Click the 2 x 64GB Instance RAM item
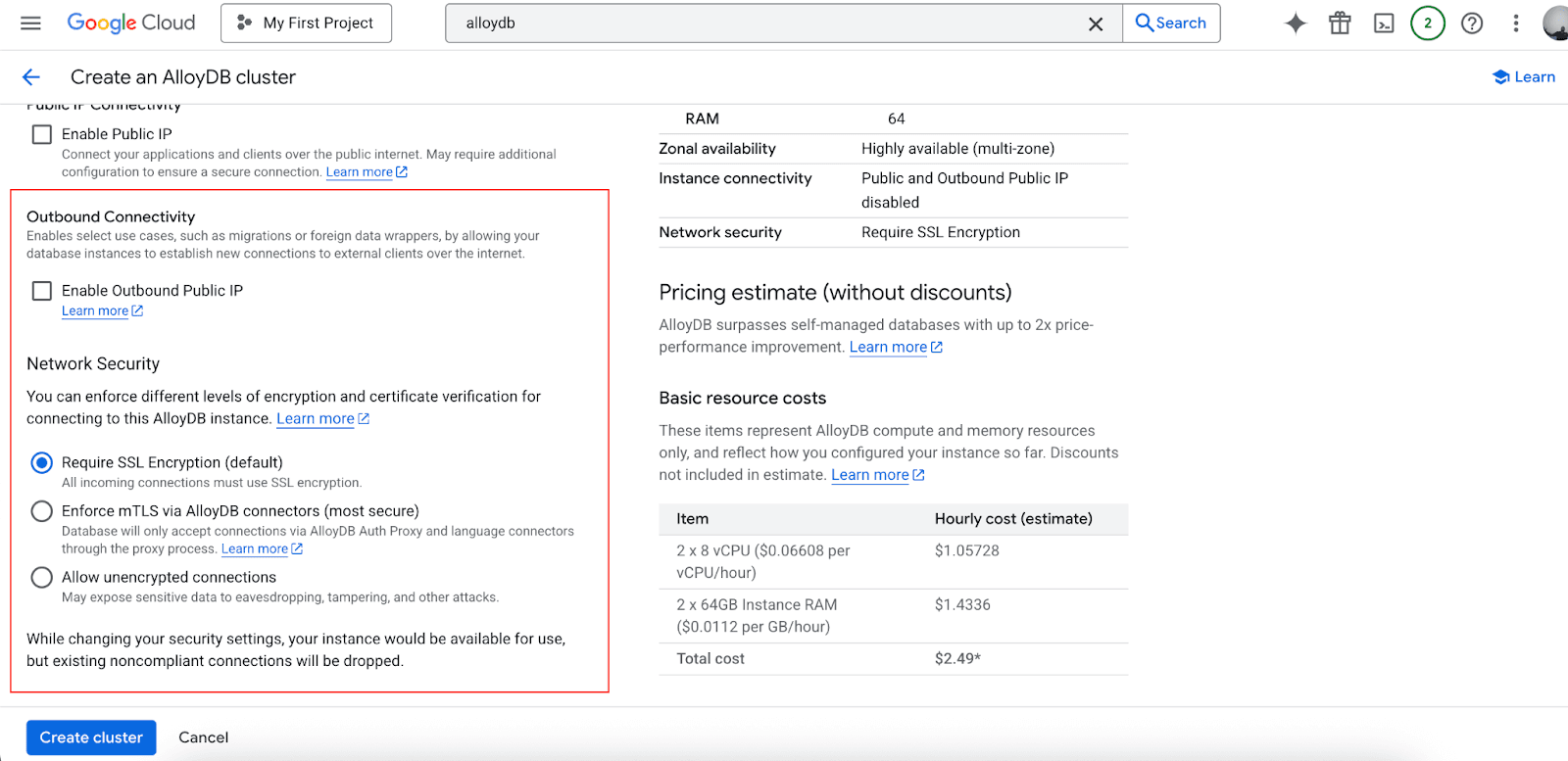Viewport: 1568px width, 761px height. [x=757, y=616]
